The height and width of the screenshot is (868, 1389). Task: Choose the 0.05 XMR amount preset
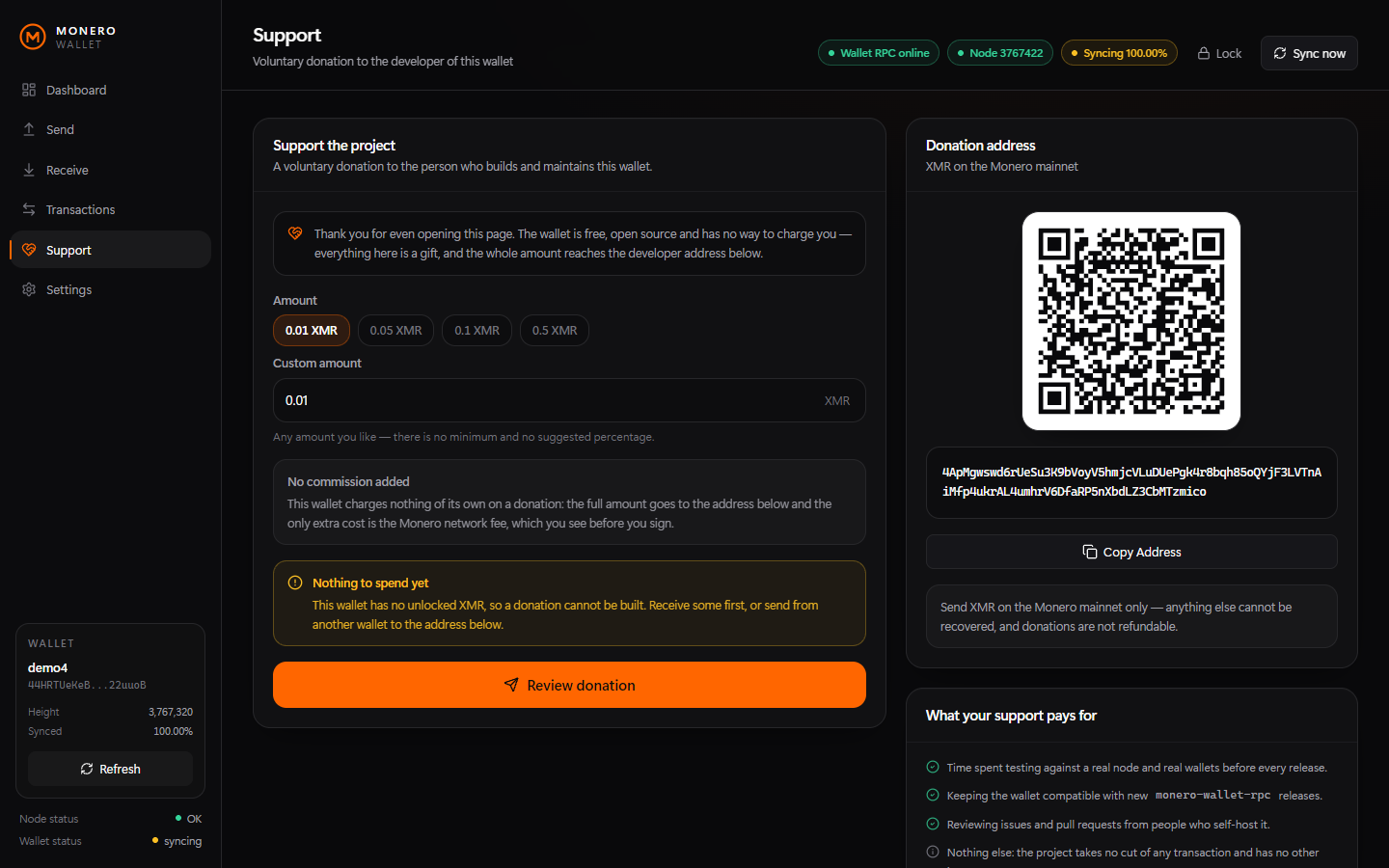tap(395, 330)
